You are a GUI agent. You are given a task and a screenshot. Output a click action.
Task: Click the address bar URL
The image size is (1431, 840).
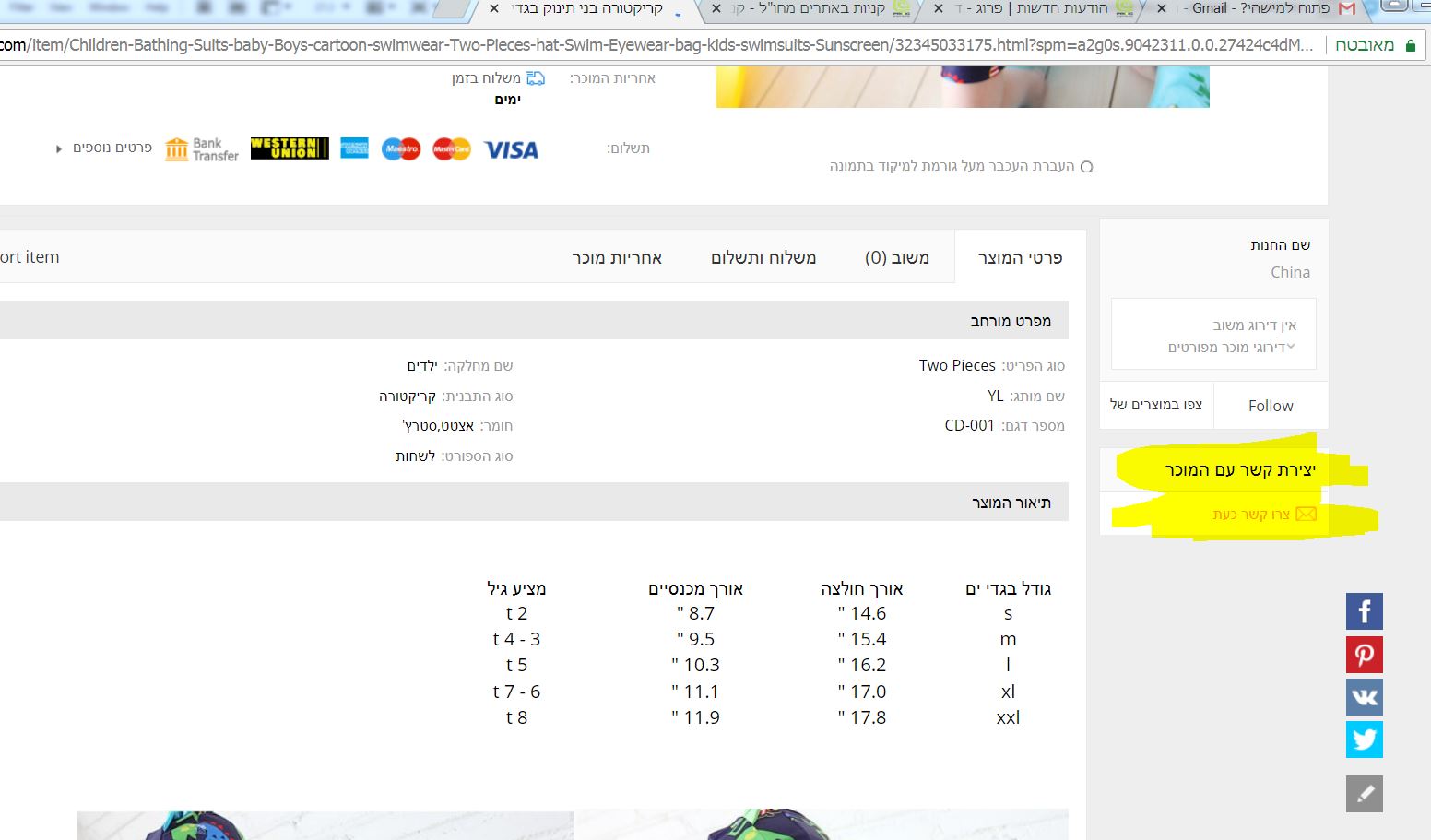coord(656,45)
